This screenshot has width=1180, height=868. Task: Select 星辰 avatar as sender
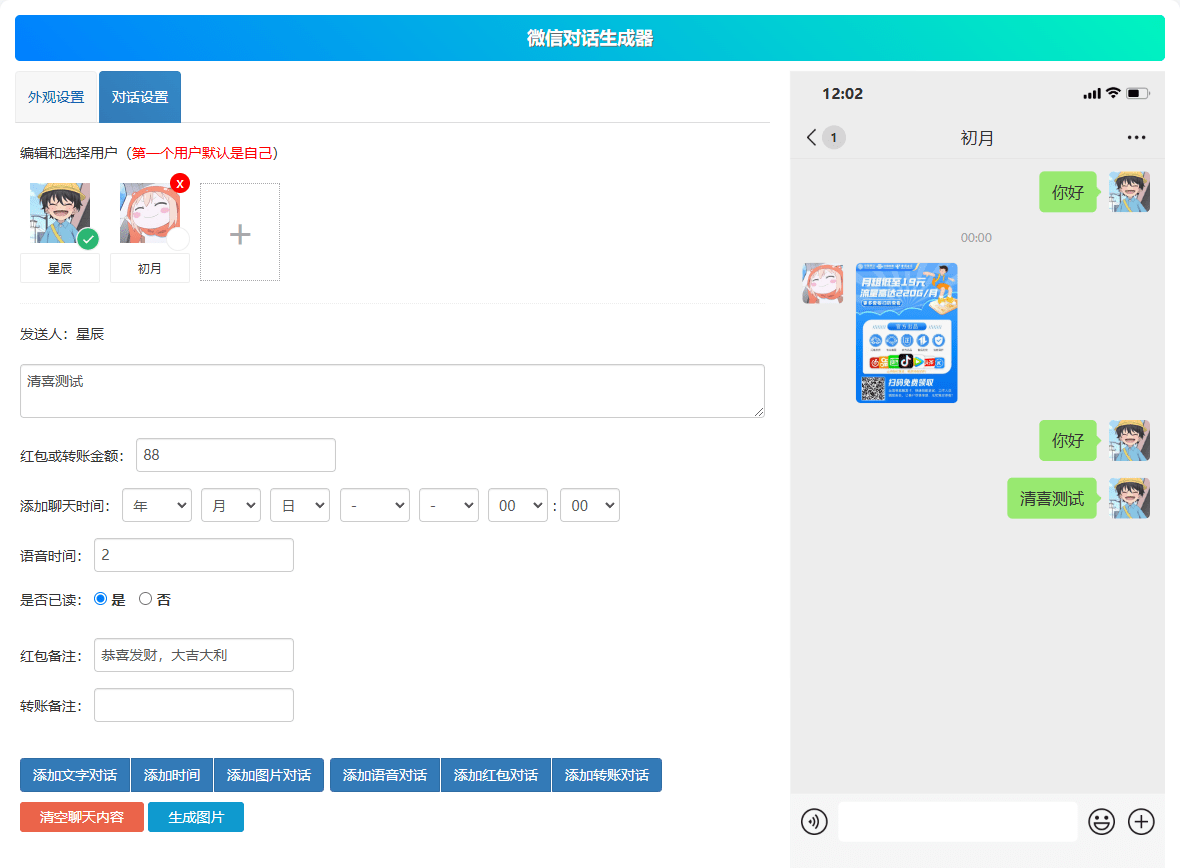(x=60, y=213)
